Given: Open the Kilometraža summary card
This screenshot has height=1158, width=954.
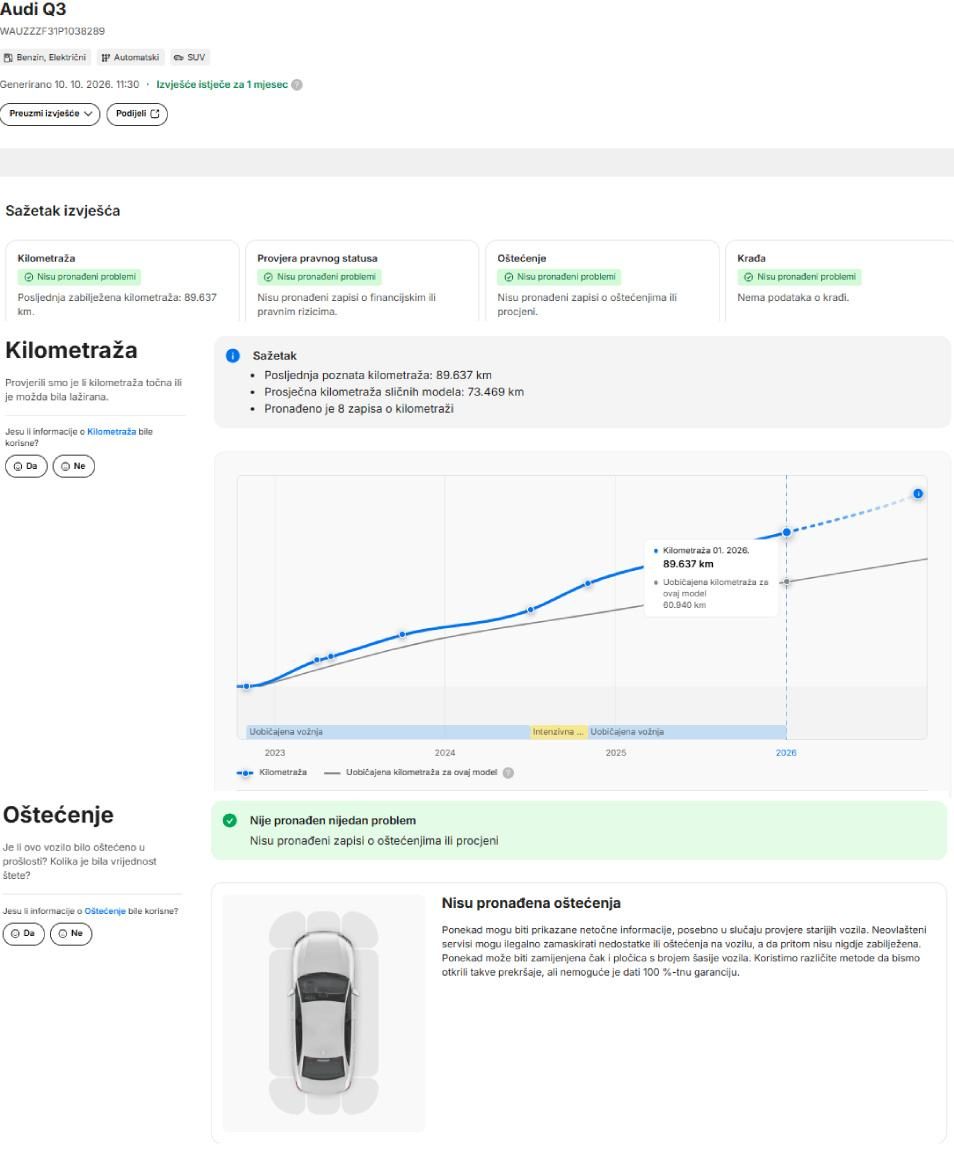Looking at the screenshot, I should coord(122,281).
